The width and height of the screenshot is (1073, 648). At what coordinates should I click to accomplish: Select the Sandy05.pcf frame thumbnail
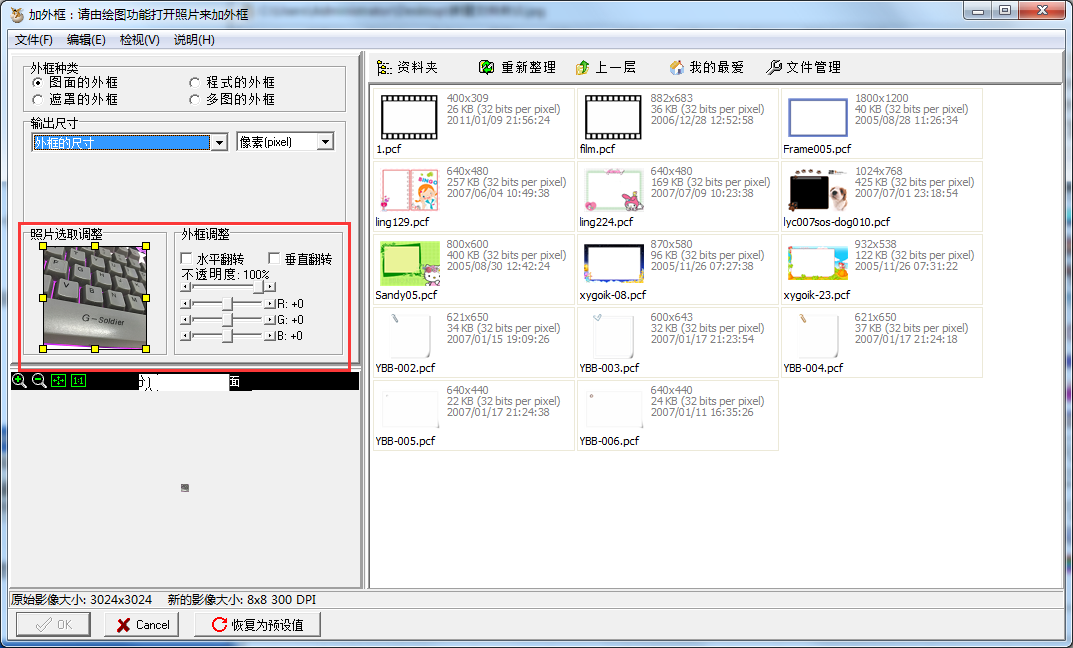409,263
